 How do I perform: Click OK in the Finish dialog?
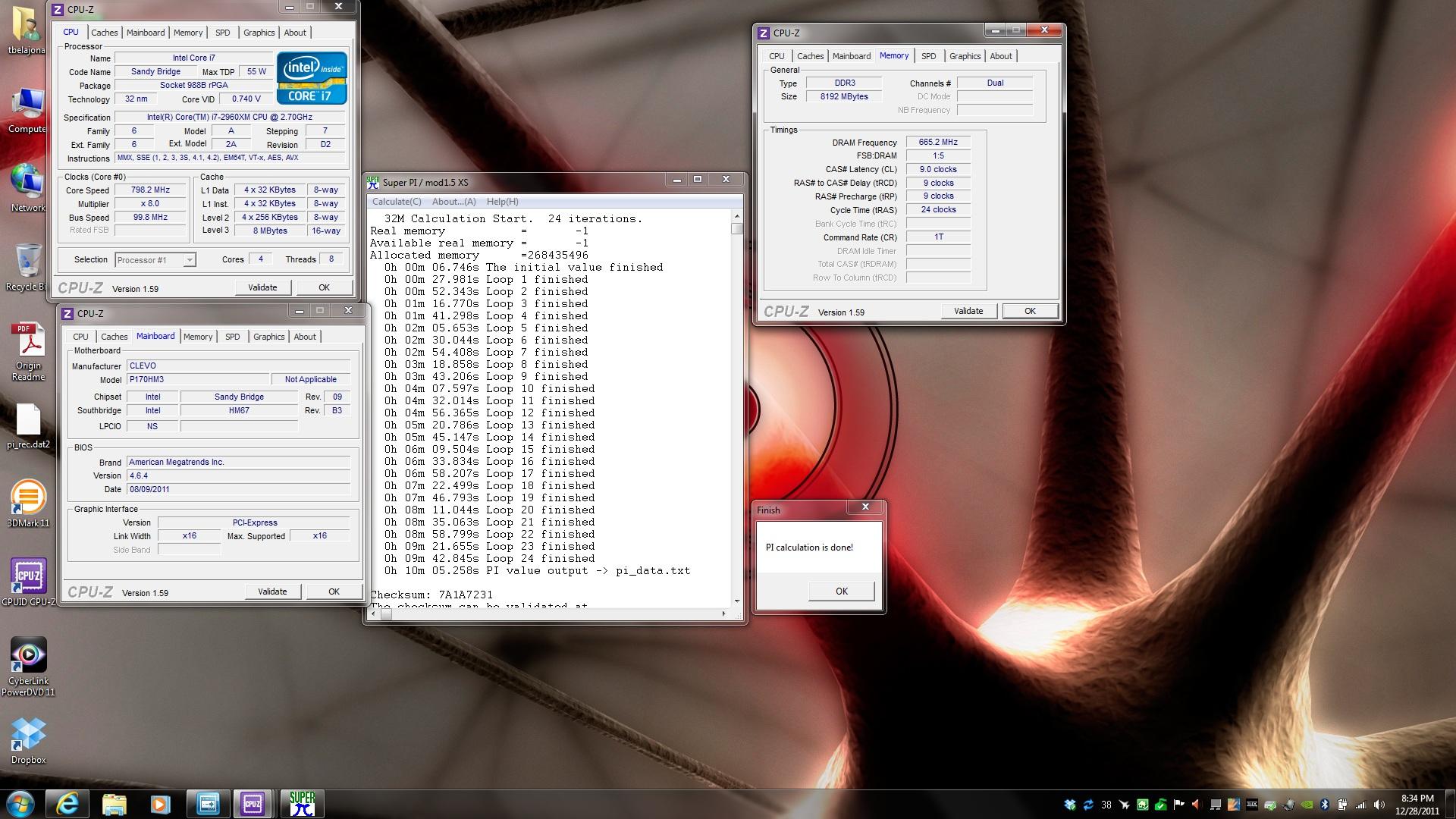(842, 591)
